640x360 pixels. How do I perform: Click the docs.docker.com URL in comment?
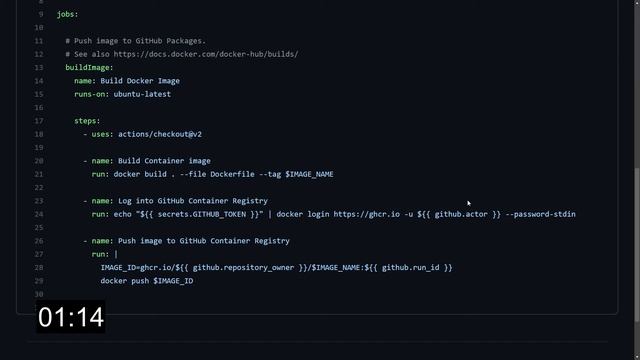pos(206,54)
